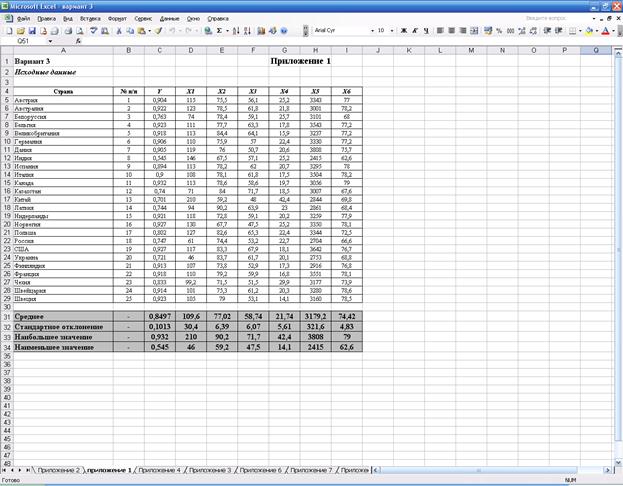Screen dimensions: 623x486
Task: Toggle center alignment
Action: click(x=451, y=31)
